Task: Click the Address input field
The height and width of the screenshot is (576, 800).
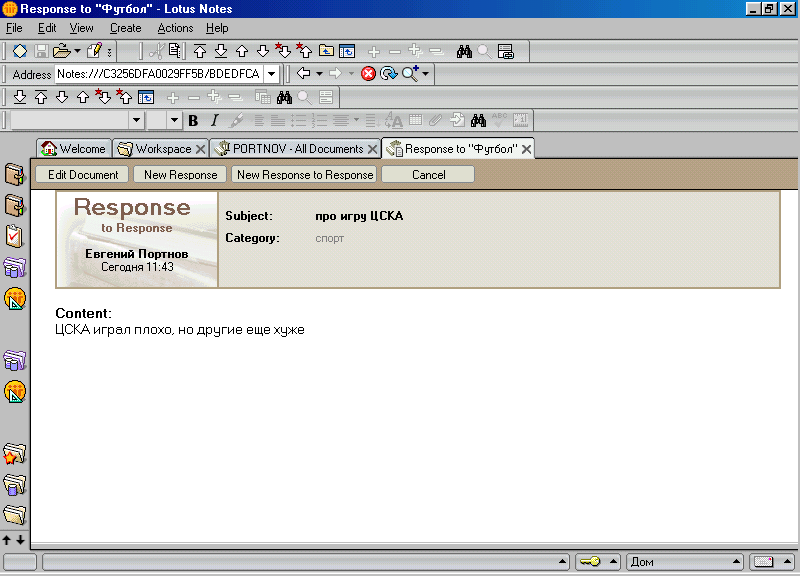Action: pyautogui.click(x=160, y=74)
